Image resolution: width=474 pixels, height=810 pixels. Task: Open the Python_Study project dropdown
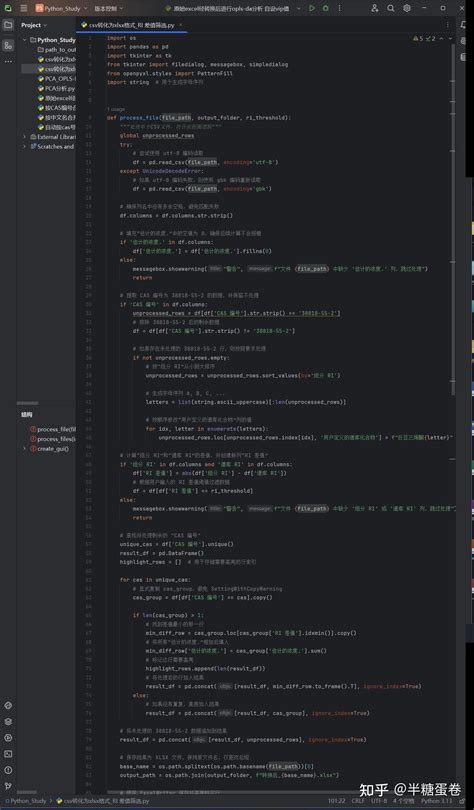(62, 8)
